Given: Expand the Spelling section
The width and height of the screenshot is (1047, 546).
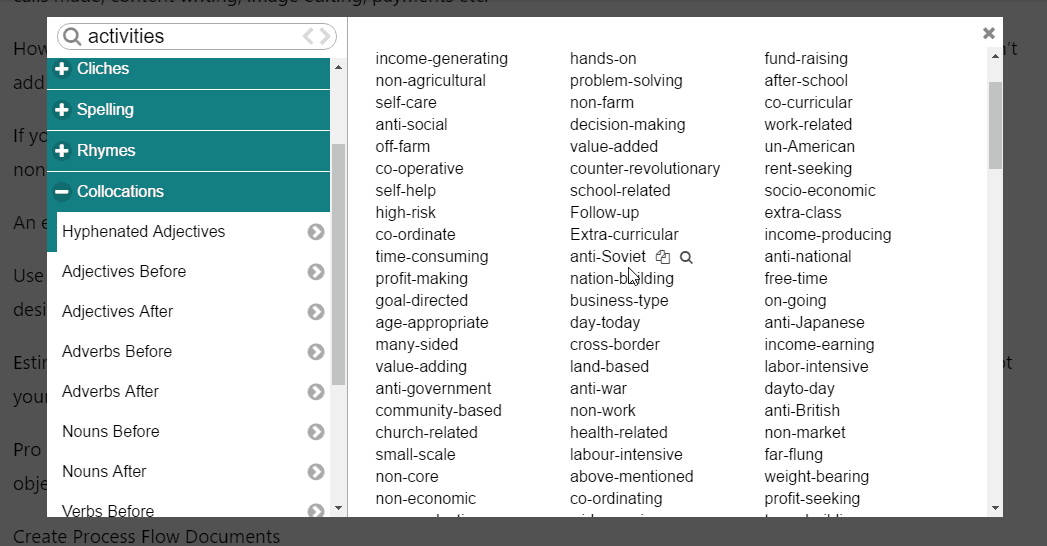Looking at the screenshot, I should click(x=188, y=110).
